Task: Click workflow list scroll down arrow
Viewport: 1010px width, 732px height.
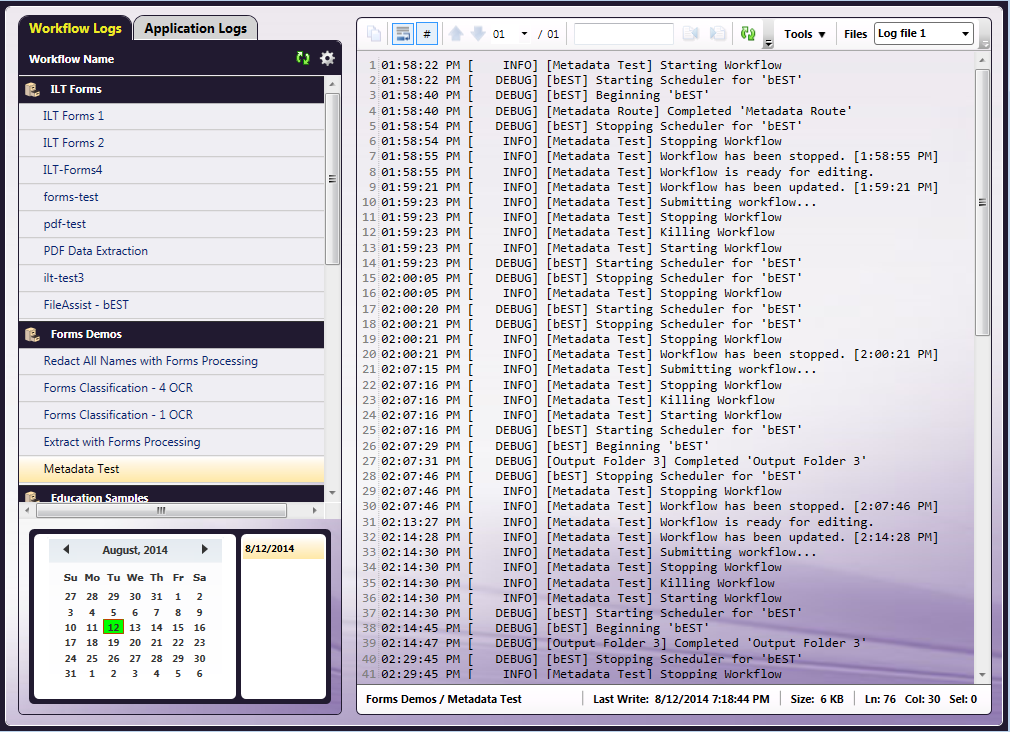Action: point(332,493)
